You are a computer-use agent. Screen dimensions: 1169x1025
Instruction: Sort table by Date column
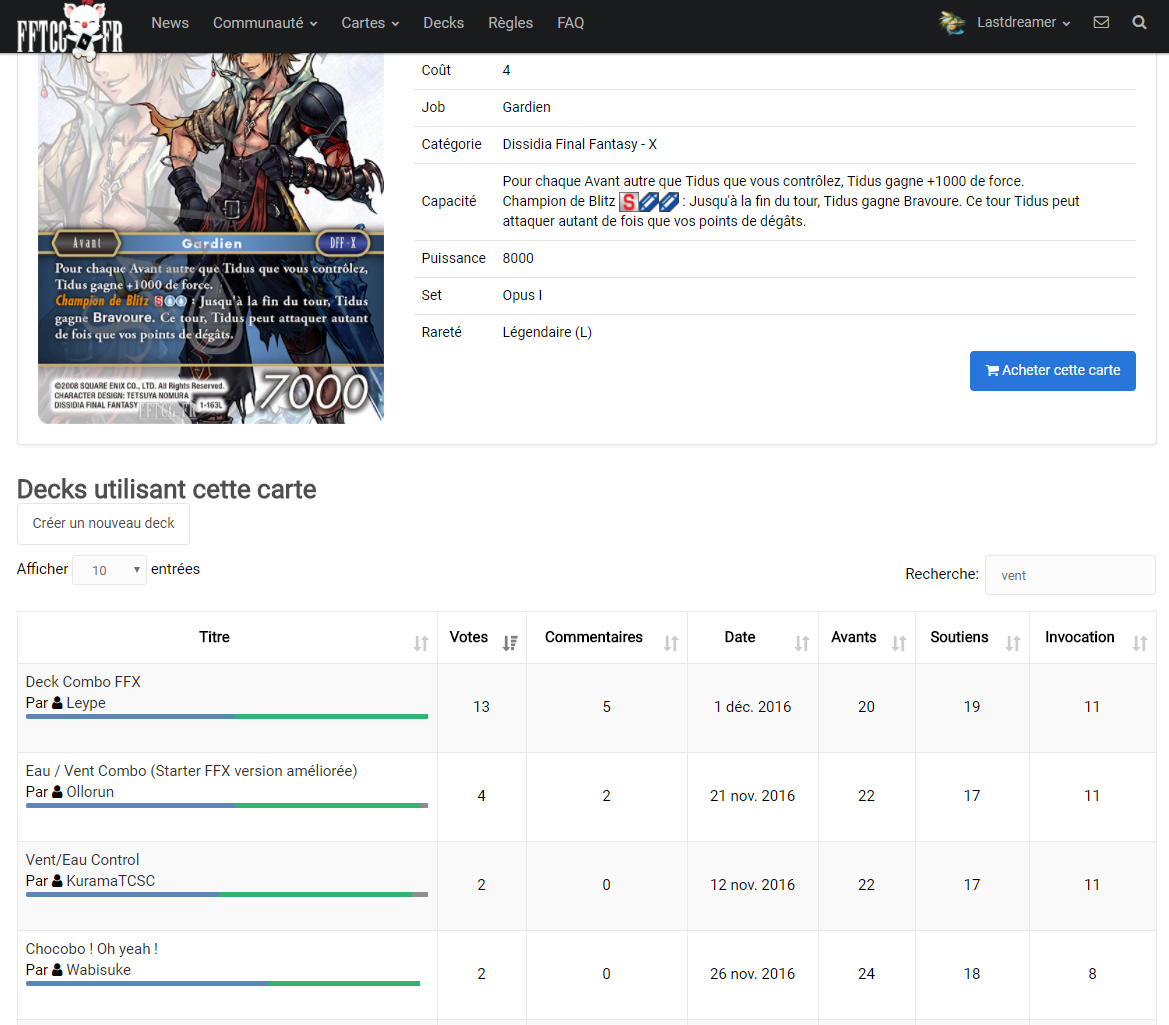tap(753, 637)
